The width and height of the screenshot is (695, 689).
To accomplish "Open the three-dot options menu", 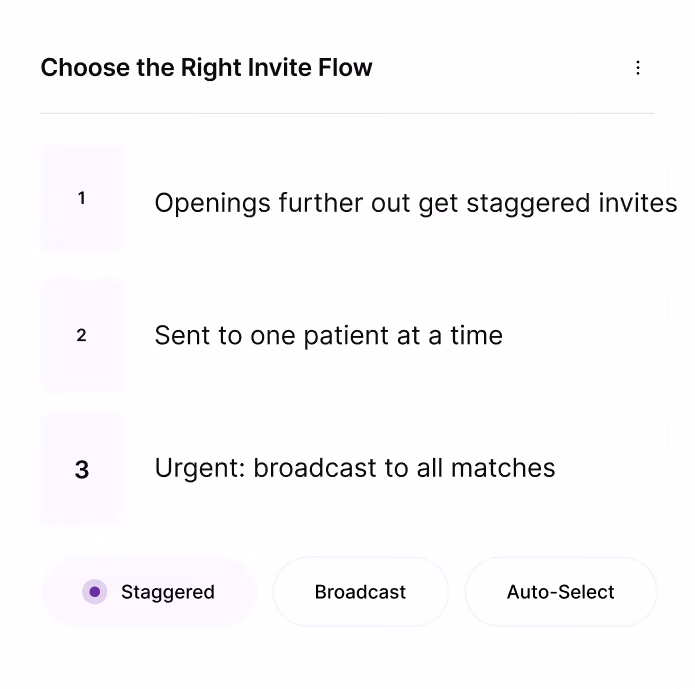I will tap(638, 68).
